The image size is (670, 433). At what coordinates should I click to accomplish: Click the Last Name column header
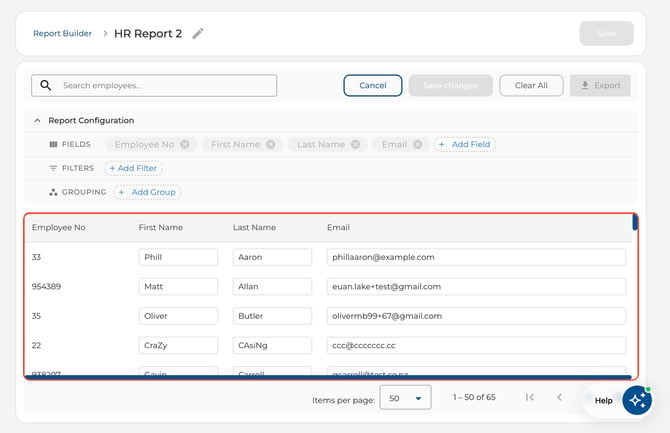coord(254,228)
